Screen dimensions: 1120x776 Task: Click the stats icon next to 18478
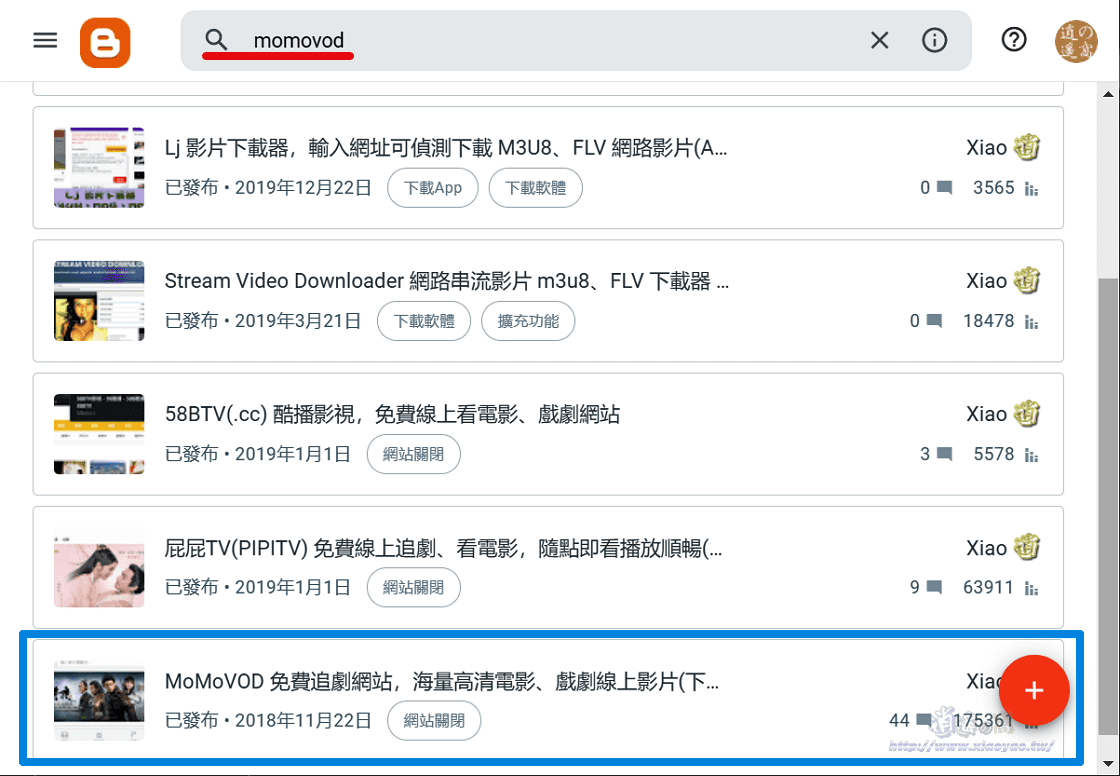tap(1031, 322)
